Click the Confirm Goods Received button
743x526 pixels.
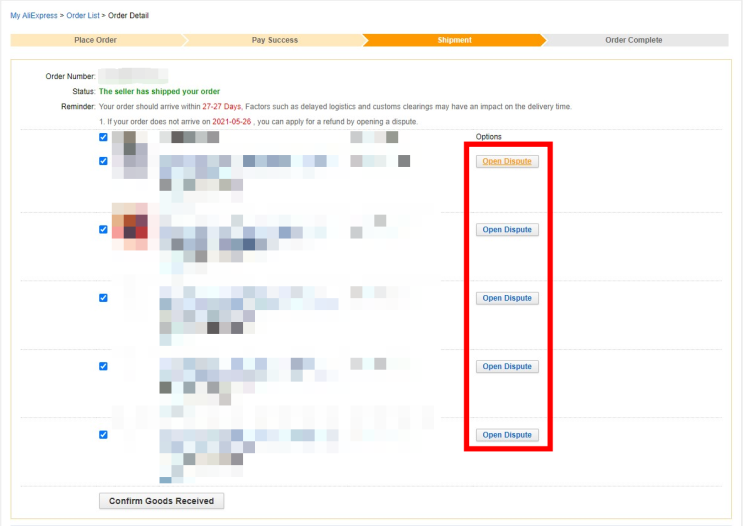click(162, 501)
